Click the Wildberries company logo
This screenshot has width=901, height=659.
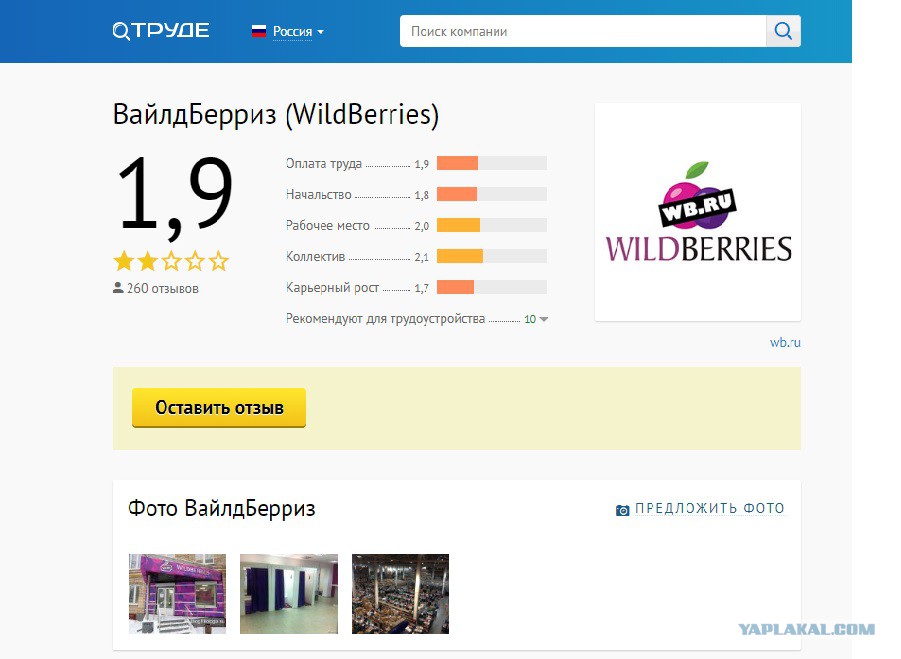pyautogui.click(x=698, y=212)
